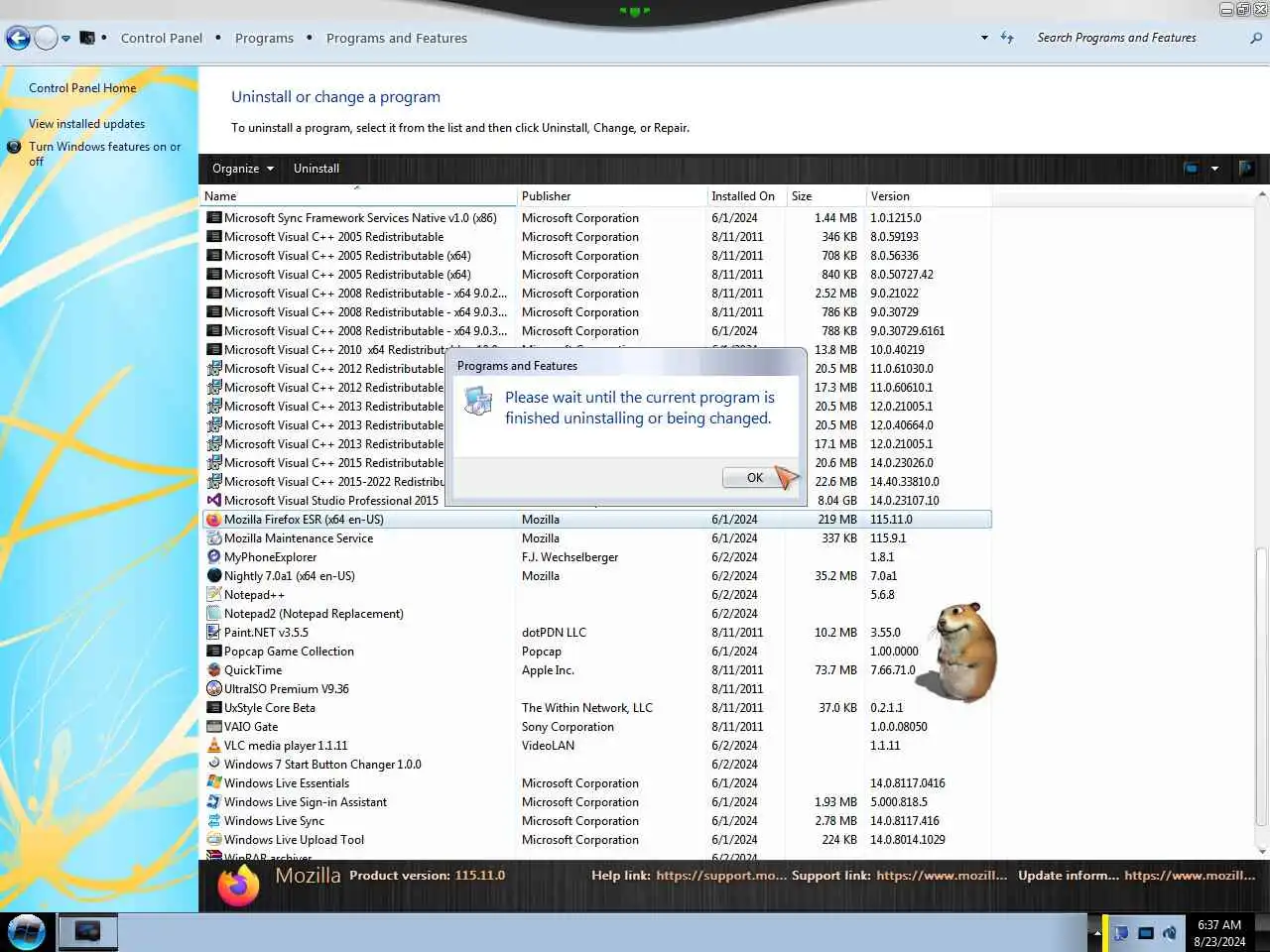The image size is (1270, 952).
Task: Select Nightly 7.0a1 program icon
Action: coord(213,576)
